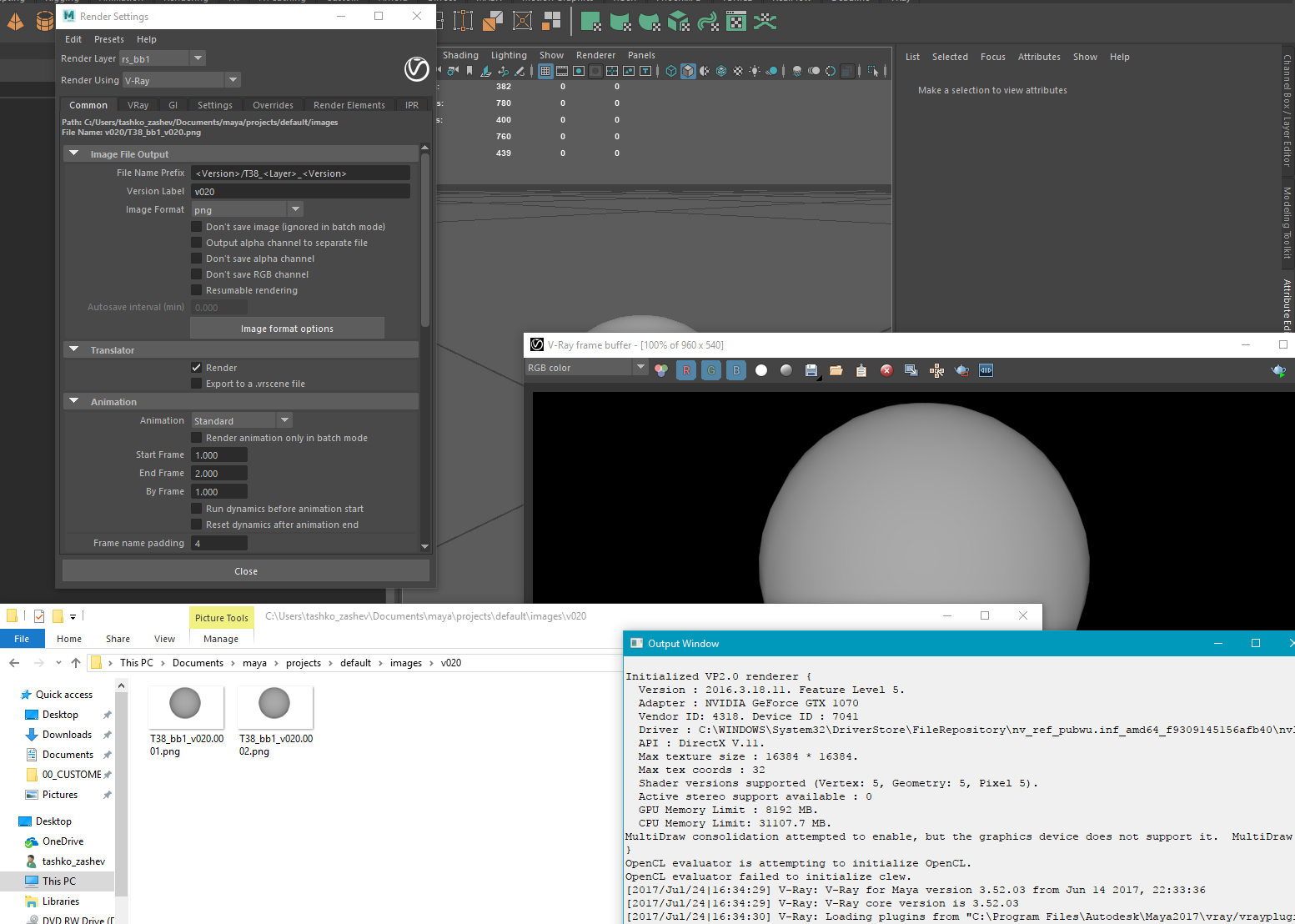Save image using frame buffer floppy icon
The image size is (1295, 924).
811,370
